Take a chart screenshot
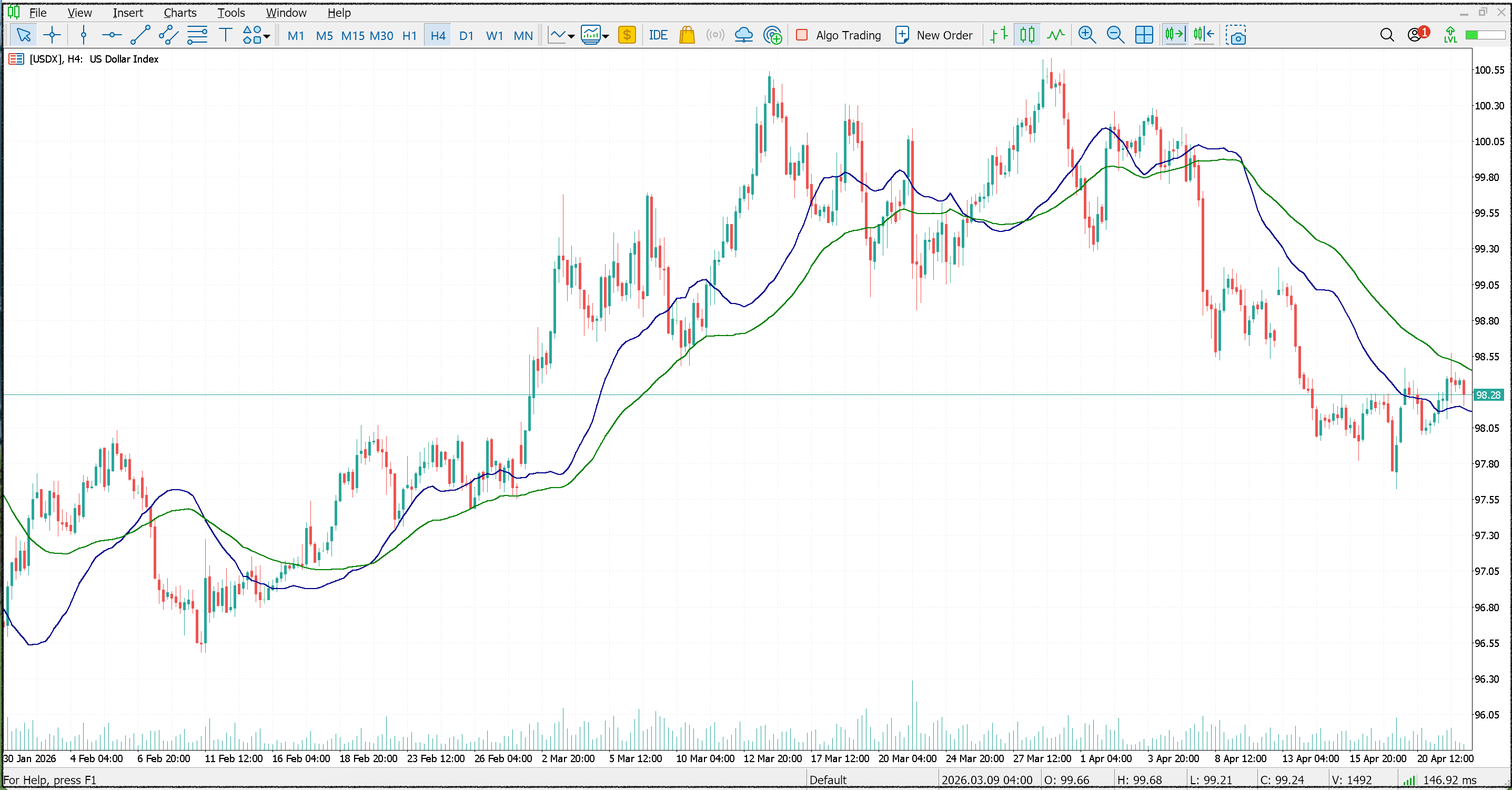This screenshot has width=1512, height=790. (1236, 35)
